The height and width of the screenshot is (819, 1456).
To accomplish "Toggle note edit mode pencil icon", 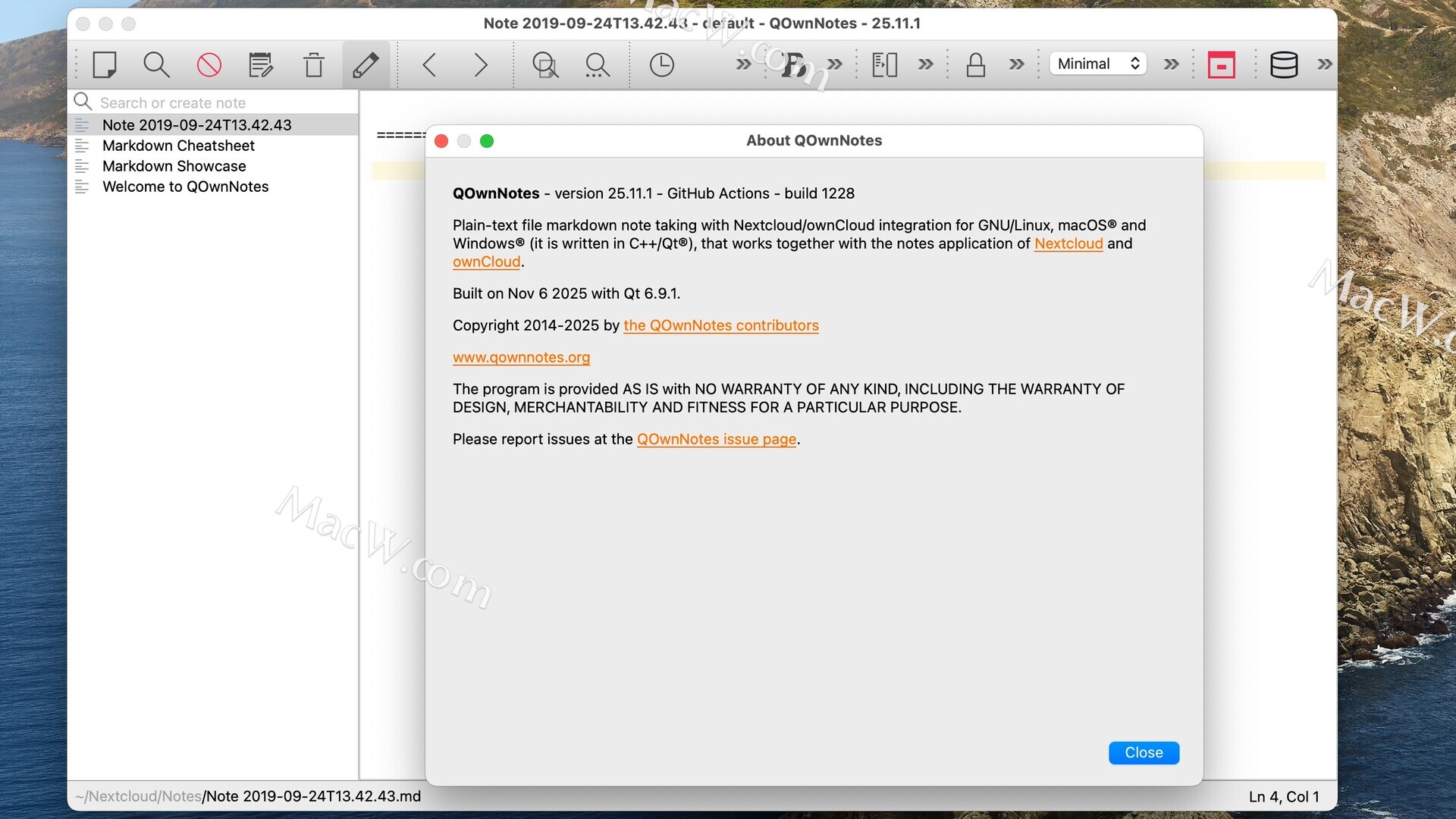I will click(366, 64).
